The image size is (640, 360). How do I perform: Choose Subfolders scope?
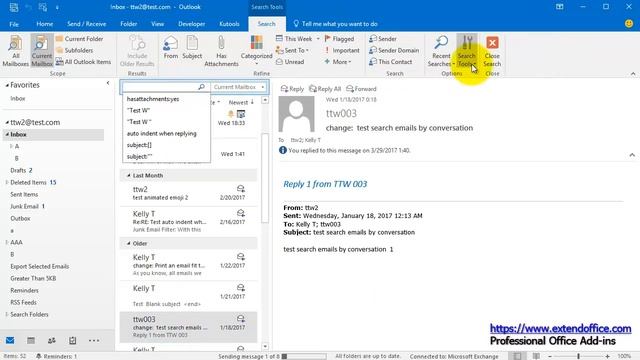(x=74, y=50)
